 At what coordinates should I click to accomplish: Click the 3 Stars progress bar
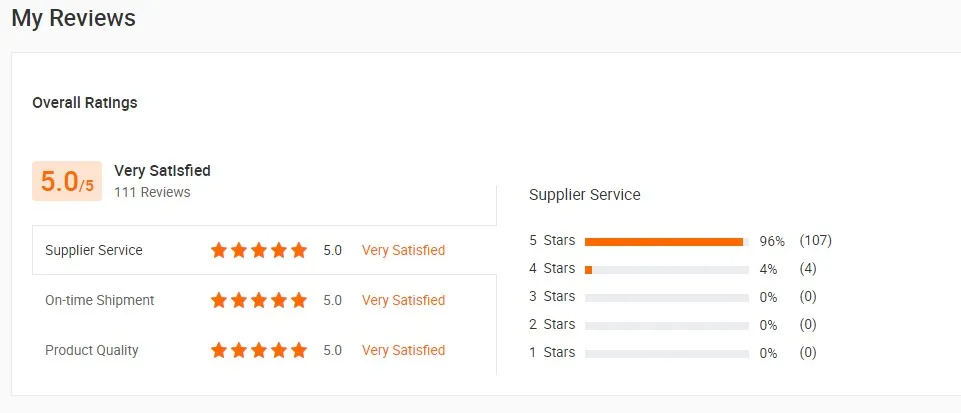[666, 297]
